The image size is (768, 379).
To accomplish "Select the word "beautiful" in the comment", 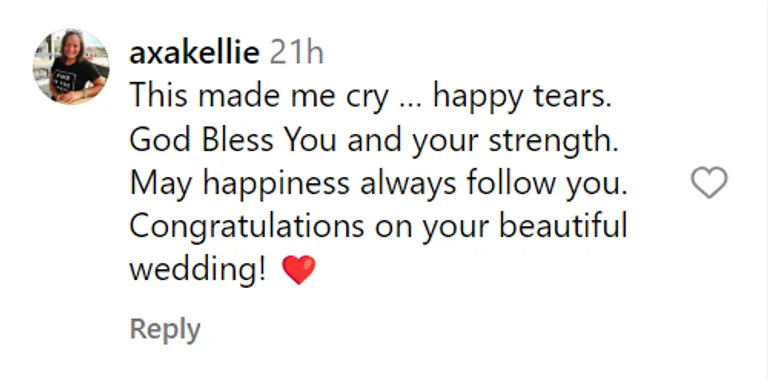I will tap(563, 227).
